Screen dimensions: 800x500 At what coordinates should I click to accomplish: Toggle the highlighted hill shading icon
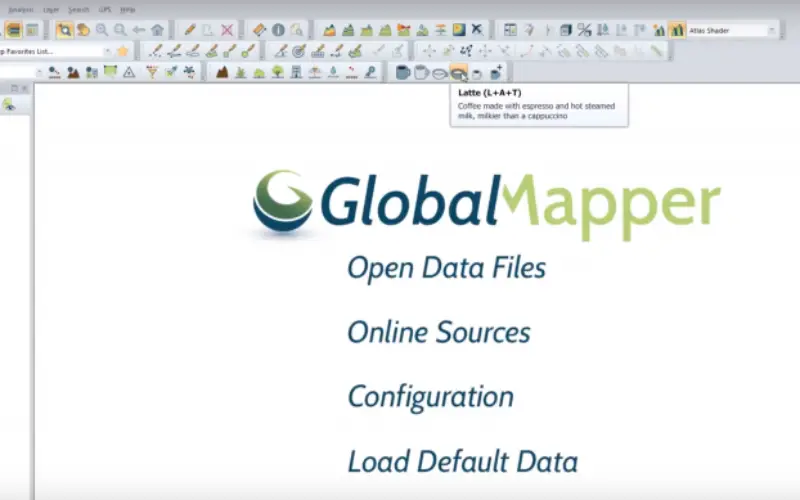677,30
